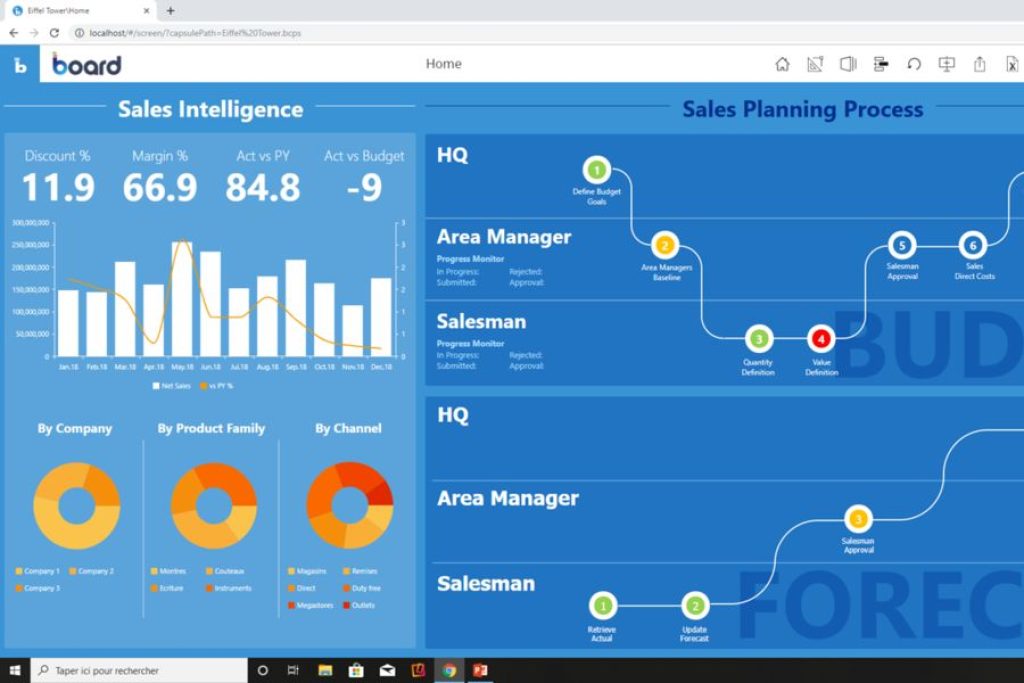Open red step 4 Value Definition
The image size is (1024, 683).
tap(821, 339)
